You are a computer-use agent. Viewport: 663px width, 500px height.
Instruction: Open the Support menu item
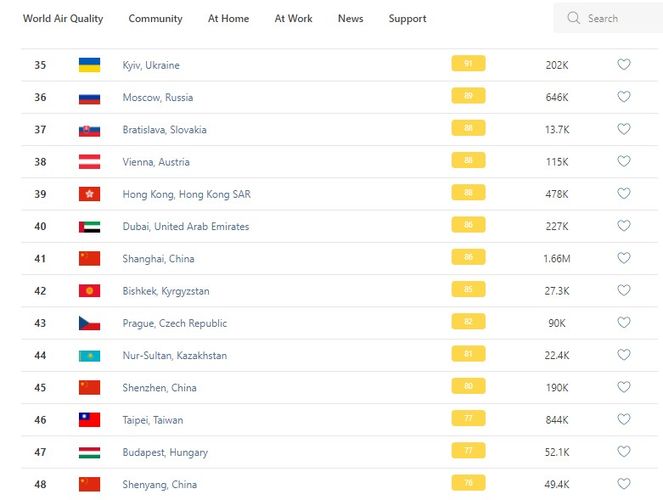click(407, 19)
